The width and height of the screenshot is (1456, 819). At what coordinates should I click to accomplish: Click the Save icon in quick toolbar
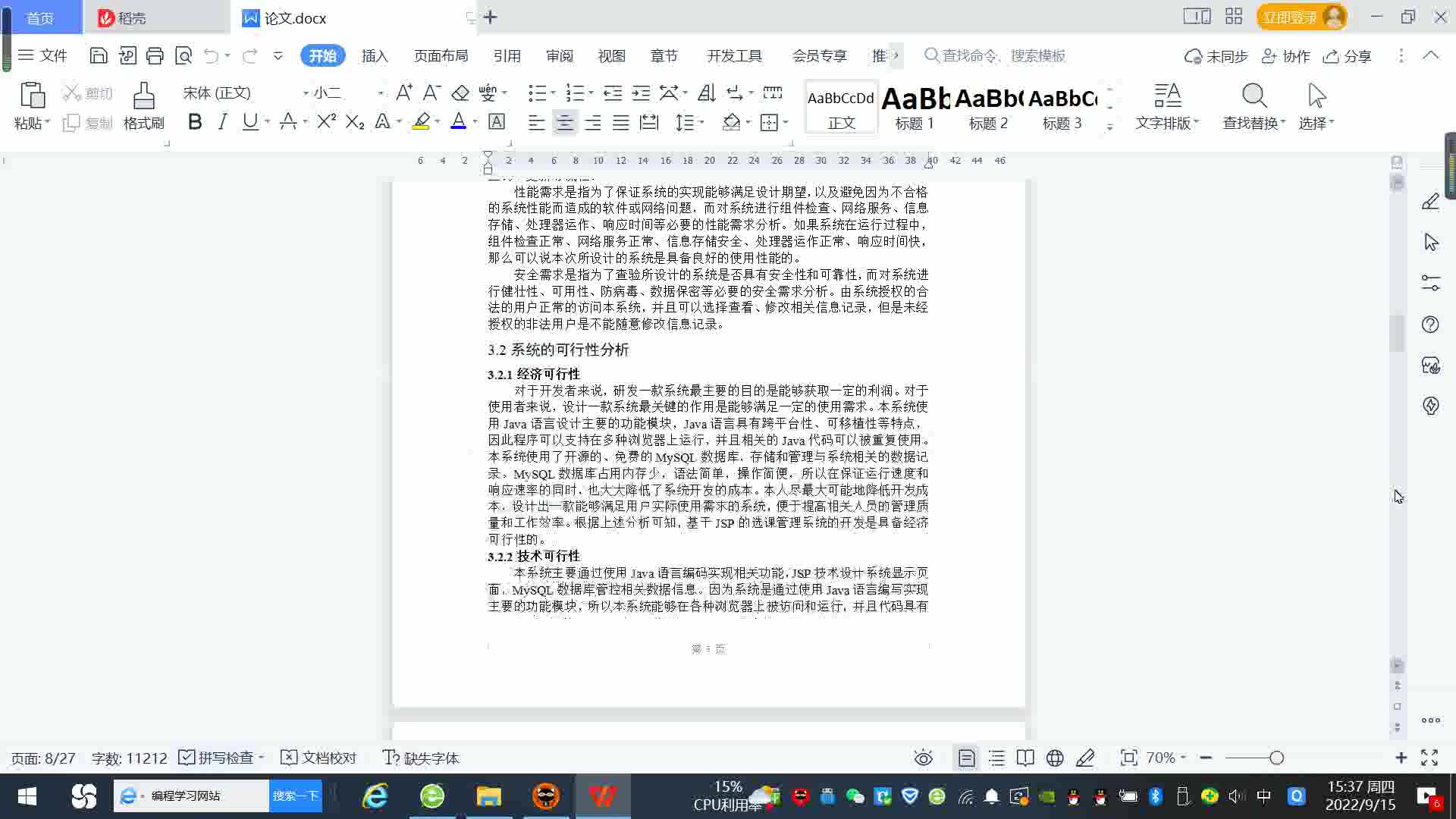pos(98,55)
